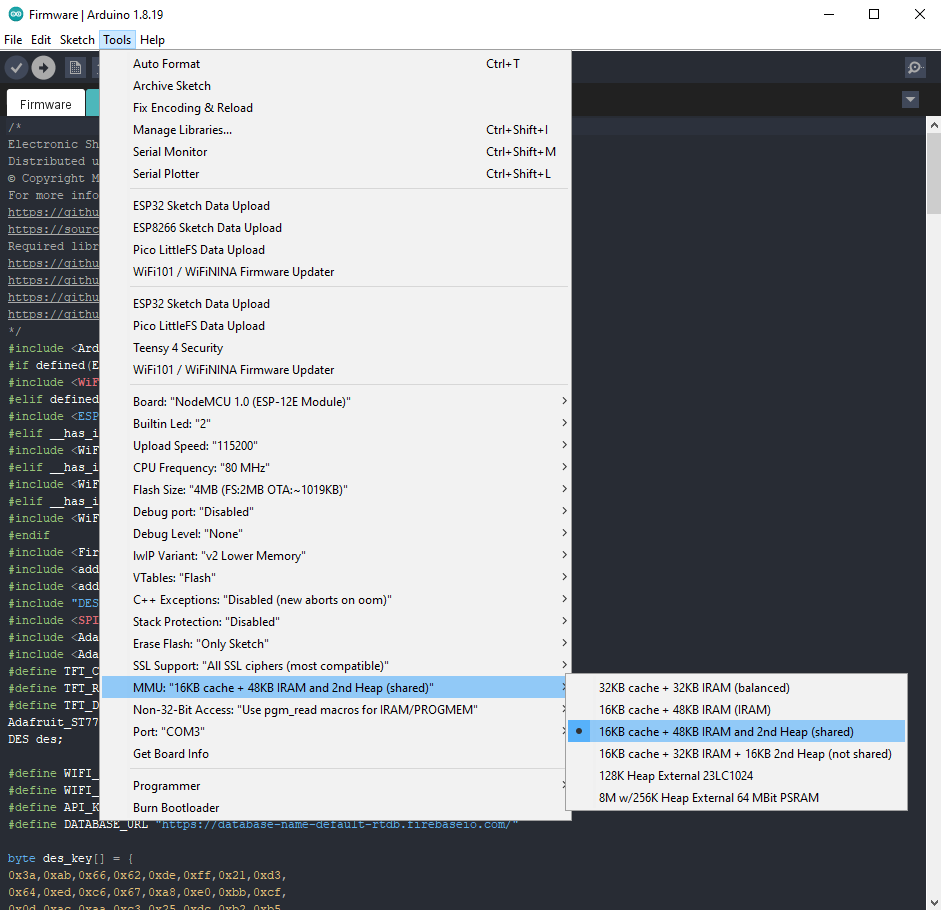Click the editor vertical scrollbar thumb

pos(933,173)
